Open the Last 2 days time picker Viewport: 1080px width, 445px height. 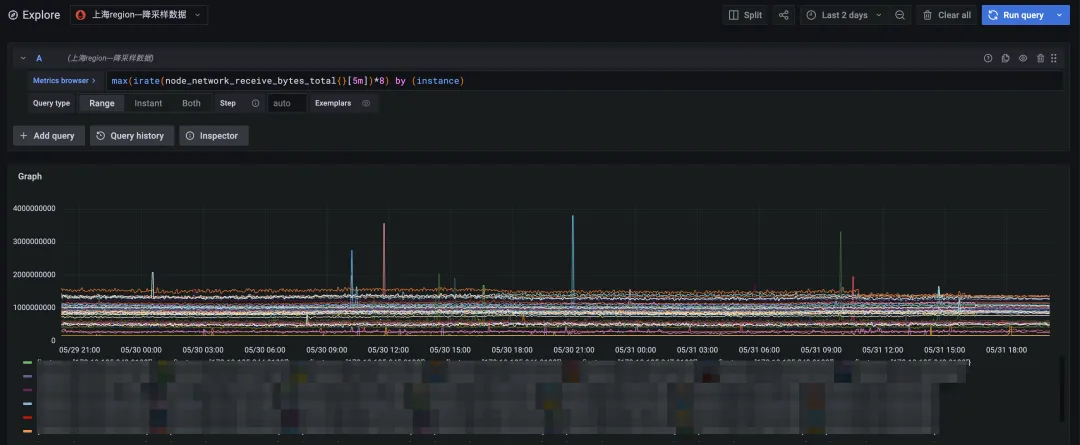843,15
